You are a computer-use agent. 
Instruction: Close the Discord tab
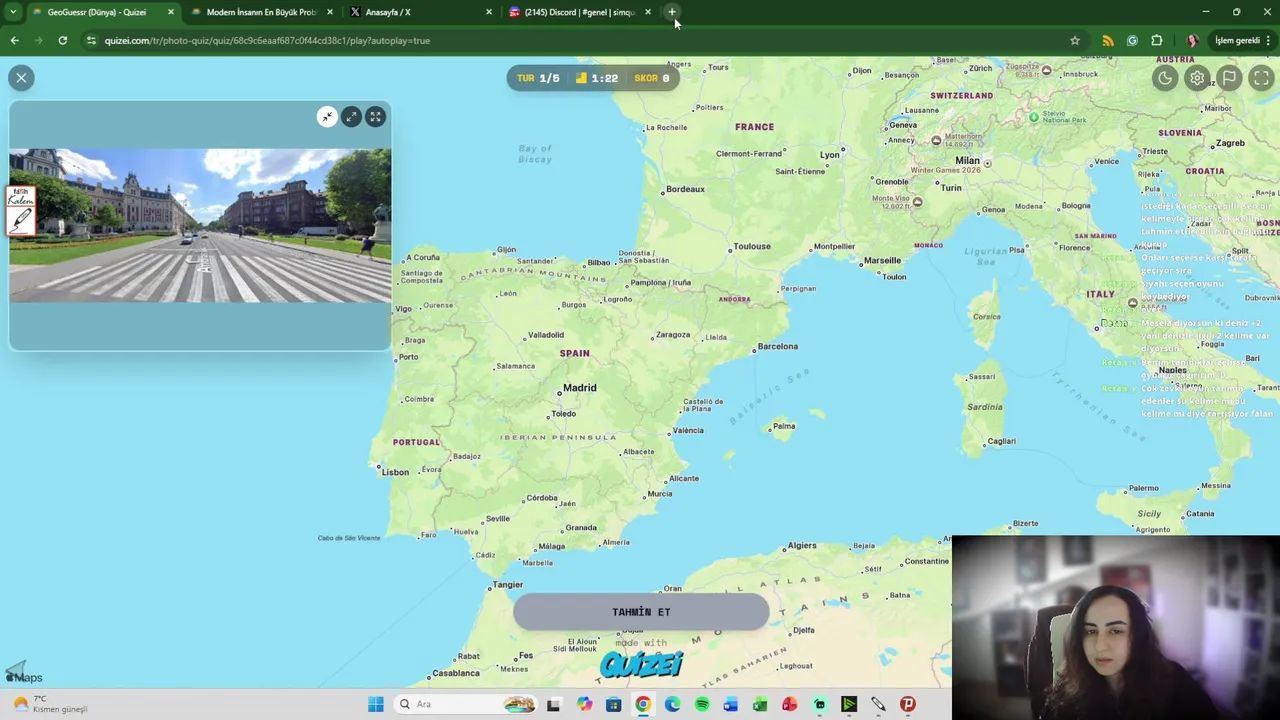tap(648, 12)
